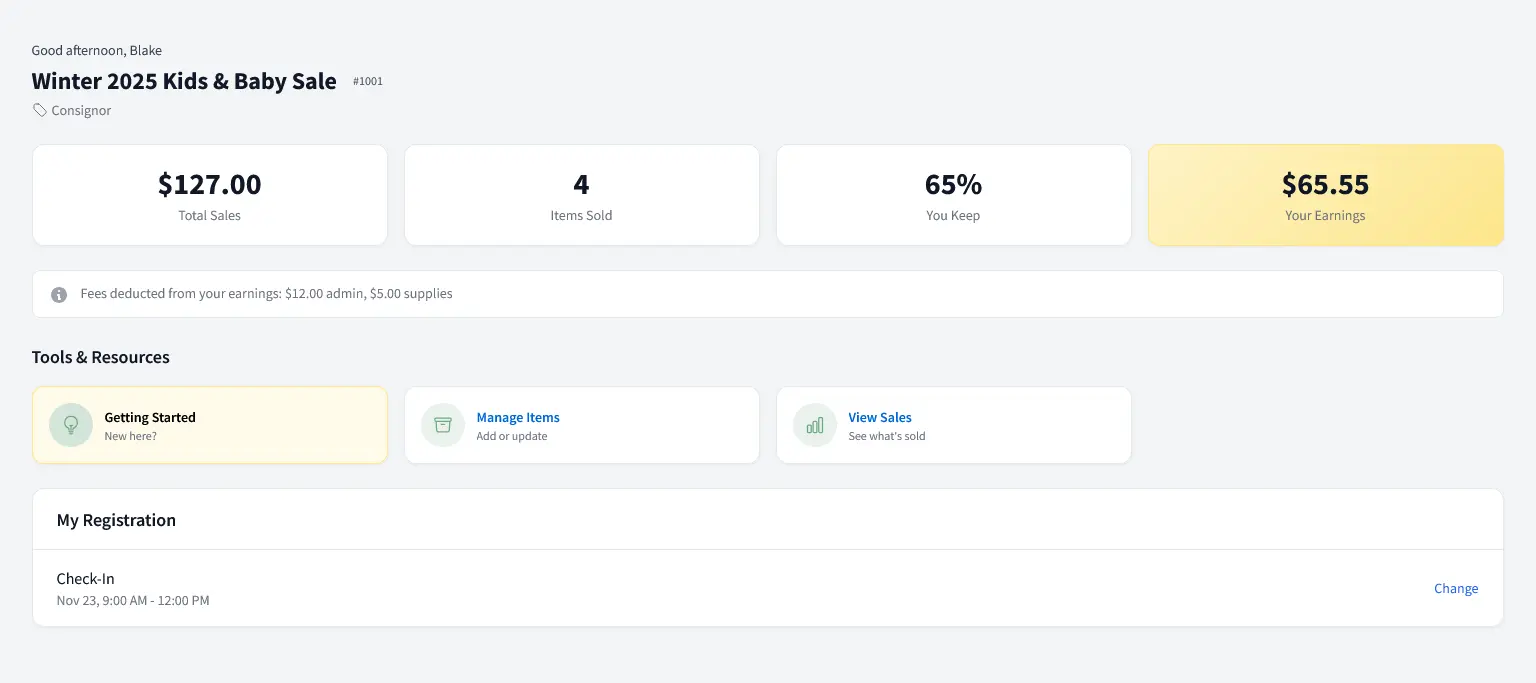
Task: Open the Getting Started card
Action: coord(209,424)
